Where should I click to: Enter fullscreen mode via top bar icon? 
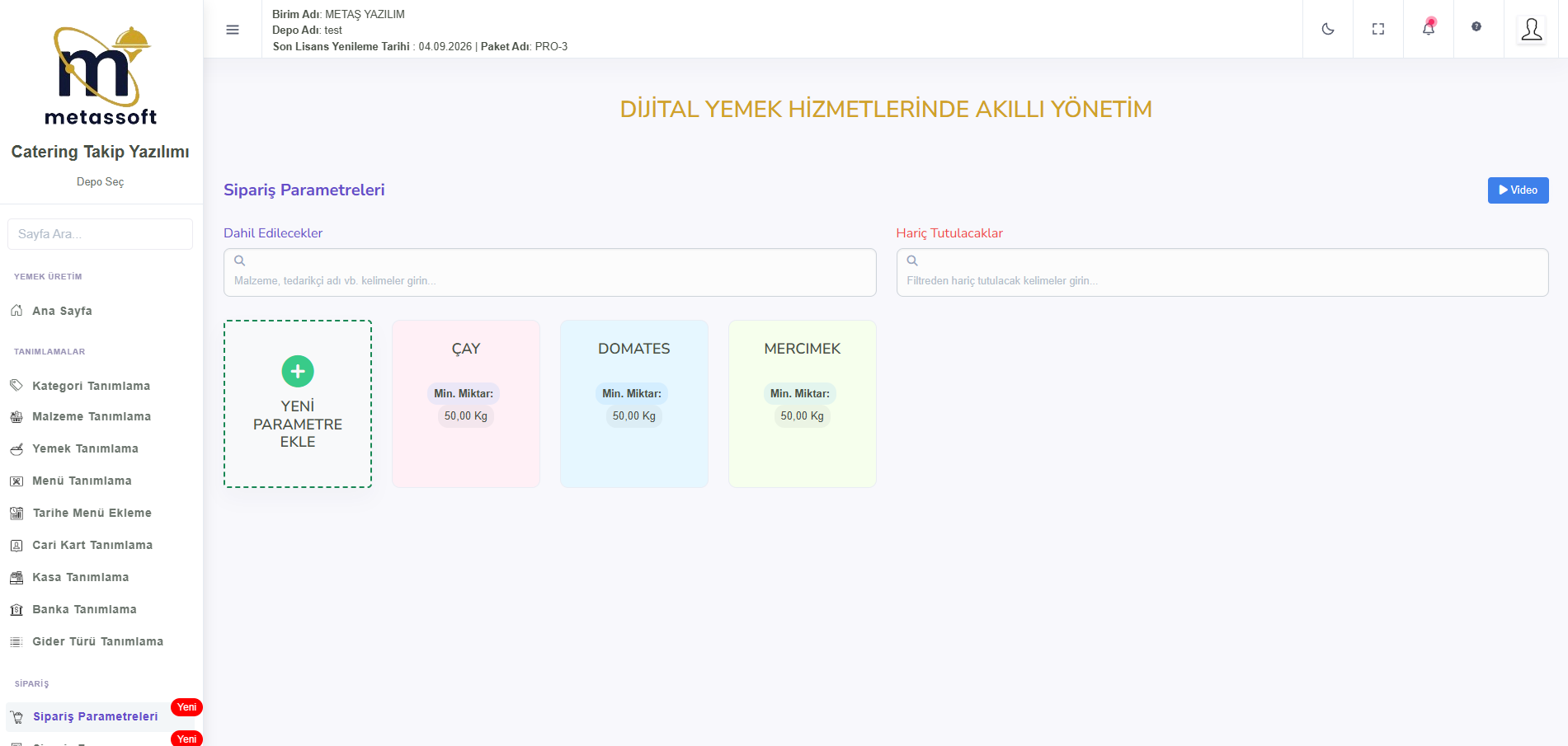1378,29
